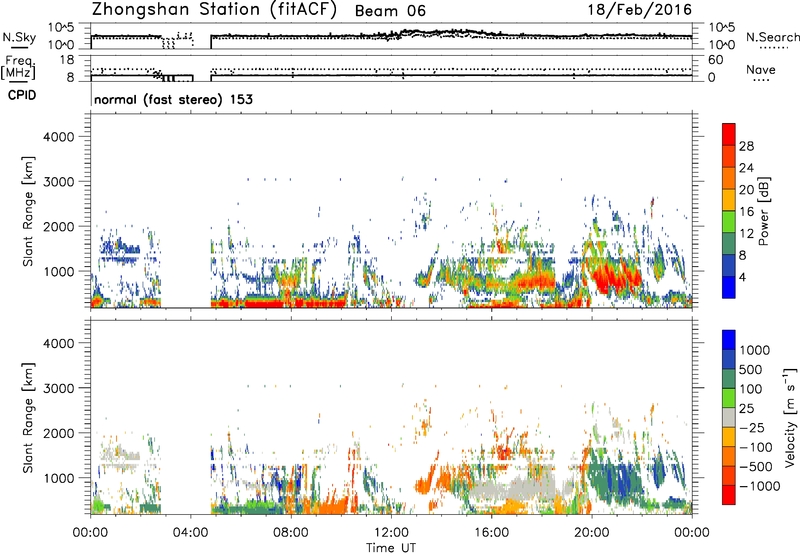The image size is (800, 554).
Task: Click 'normal (fast stereo) 153' text
Action: 173,99
